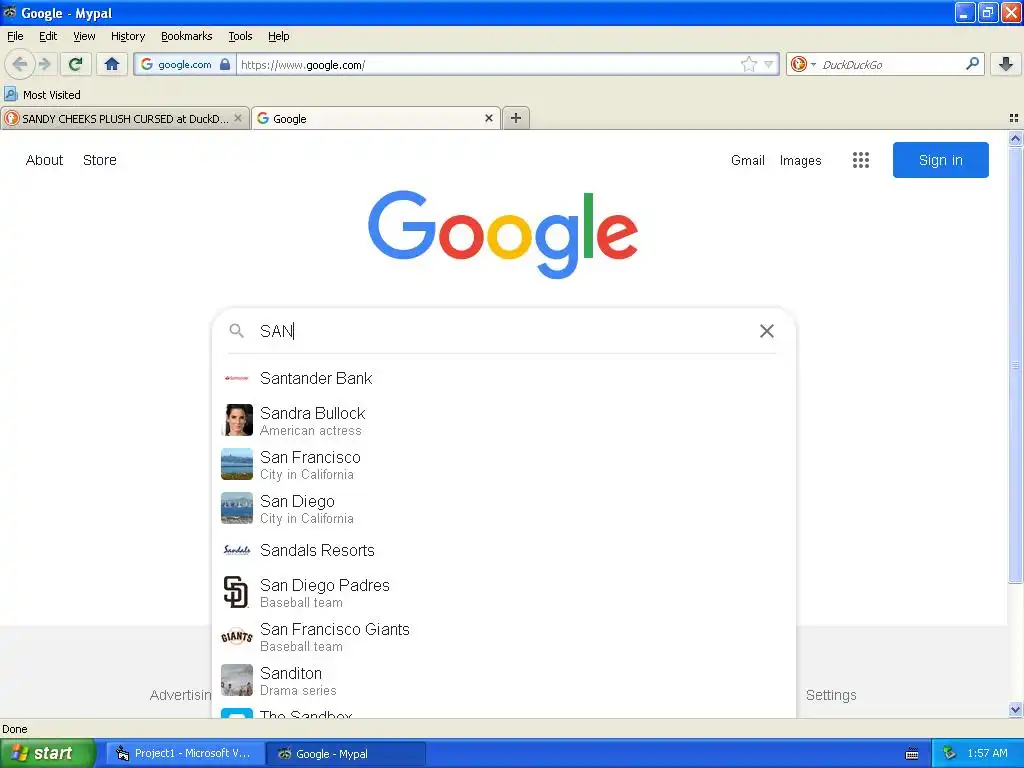Select the Sandra Bullock suggestion
1024x768 pixels.
point(504,421)
